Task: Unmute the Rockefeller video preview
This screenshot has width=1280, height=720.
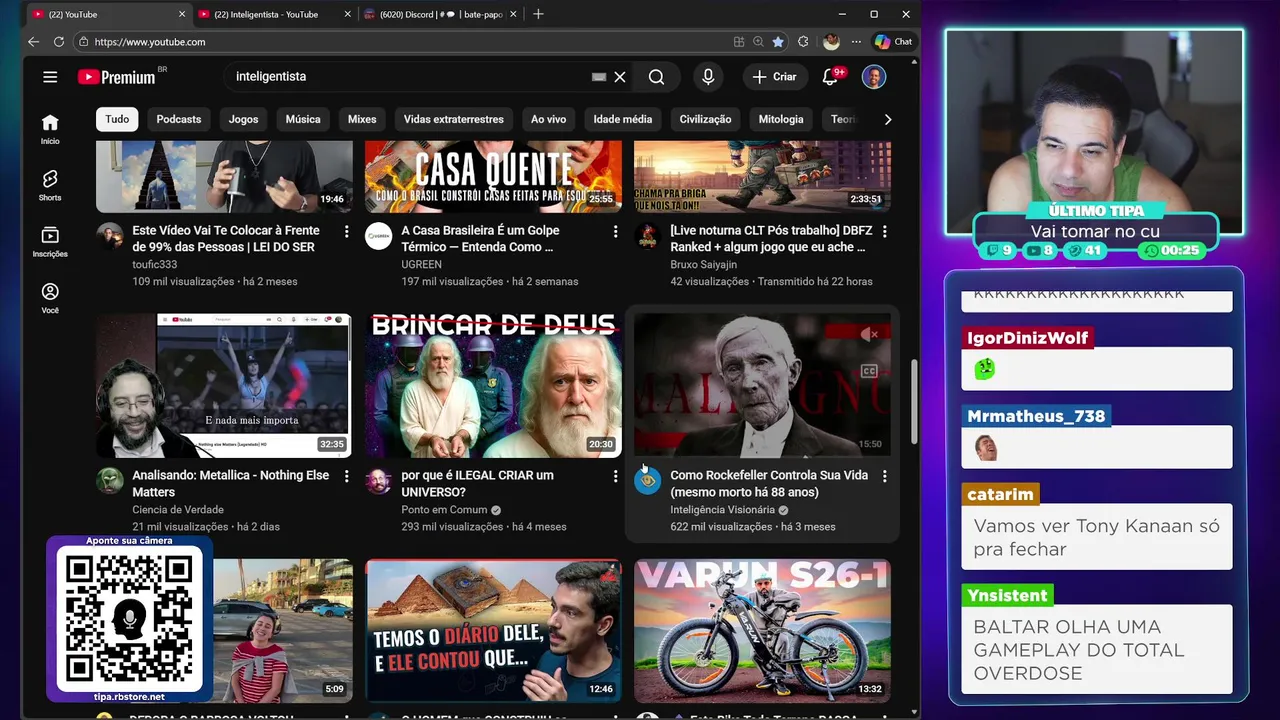Action: 869,335
